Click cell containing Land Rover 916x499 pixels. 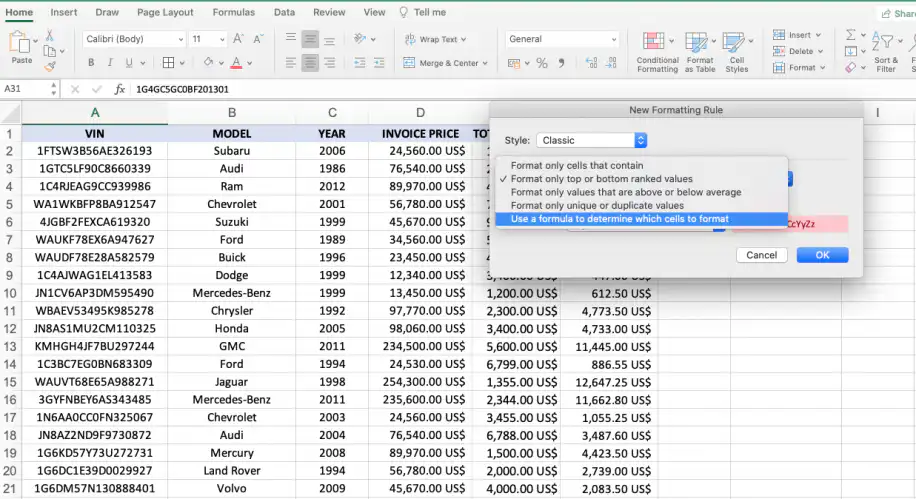[x=231, y=470]
